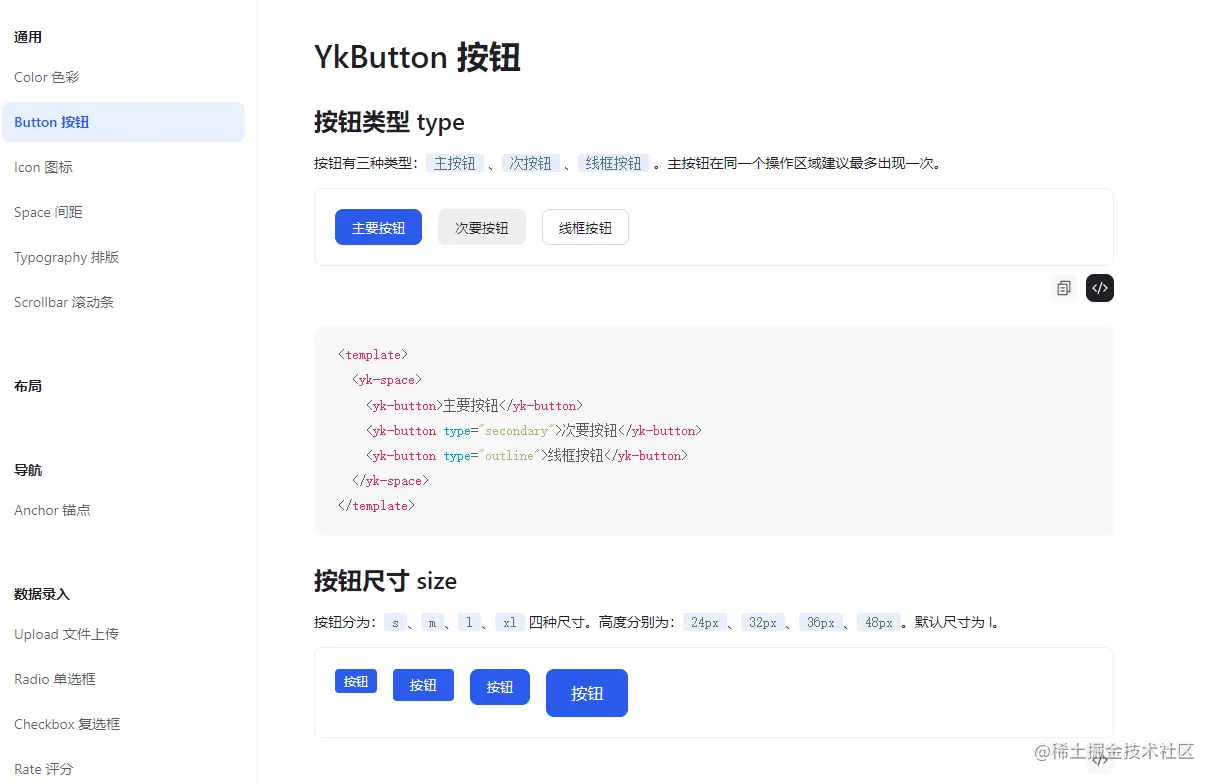Click the type="secondary" code line
Viewport: 1217px width, 784px height.
click(x=534, y=431)
